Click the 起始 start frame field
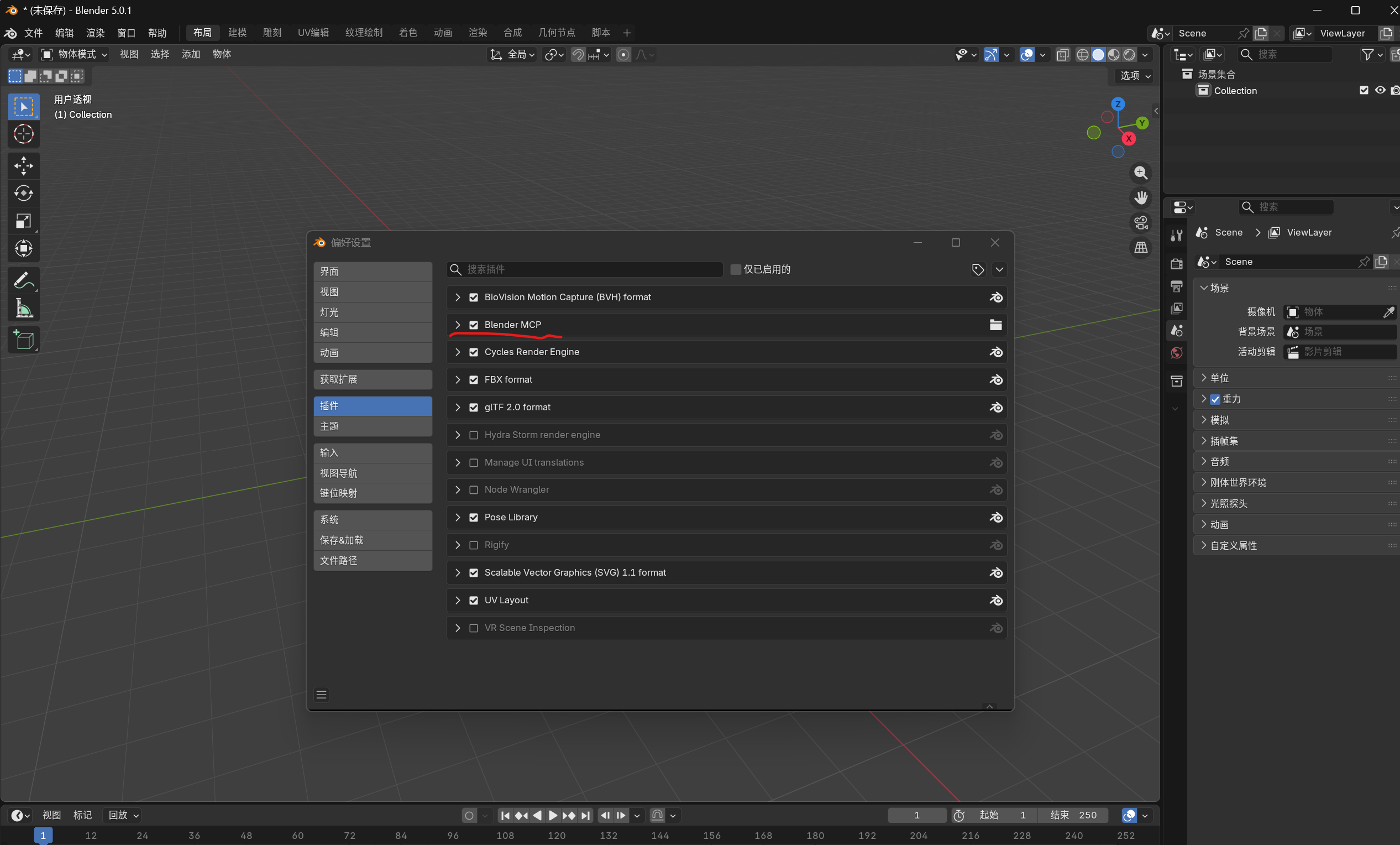The image size is (1400, 845). (x=1001, y=815)
